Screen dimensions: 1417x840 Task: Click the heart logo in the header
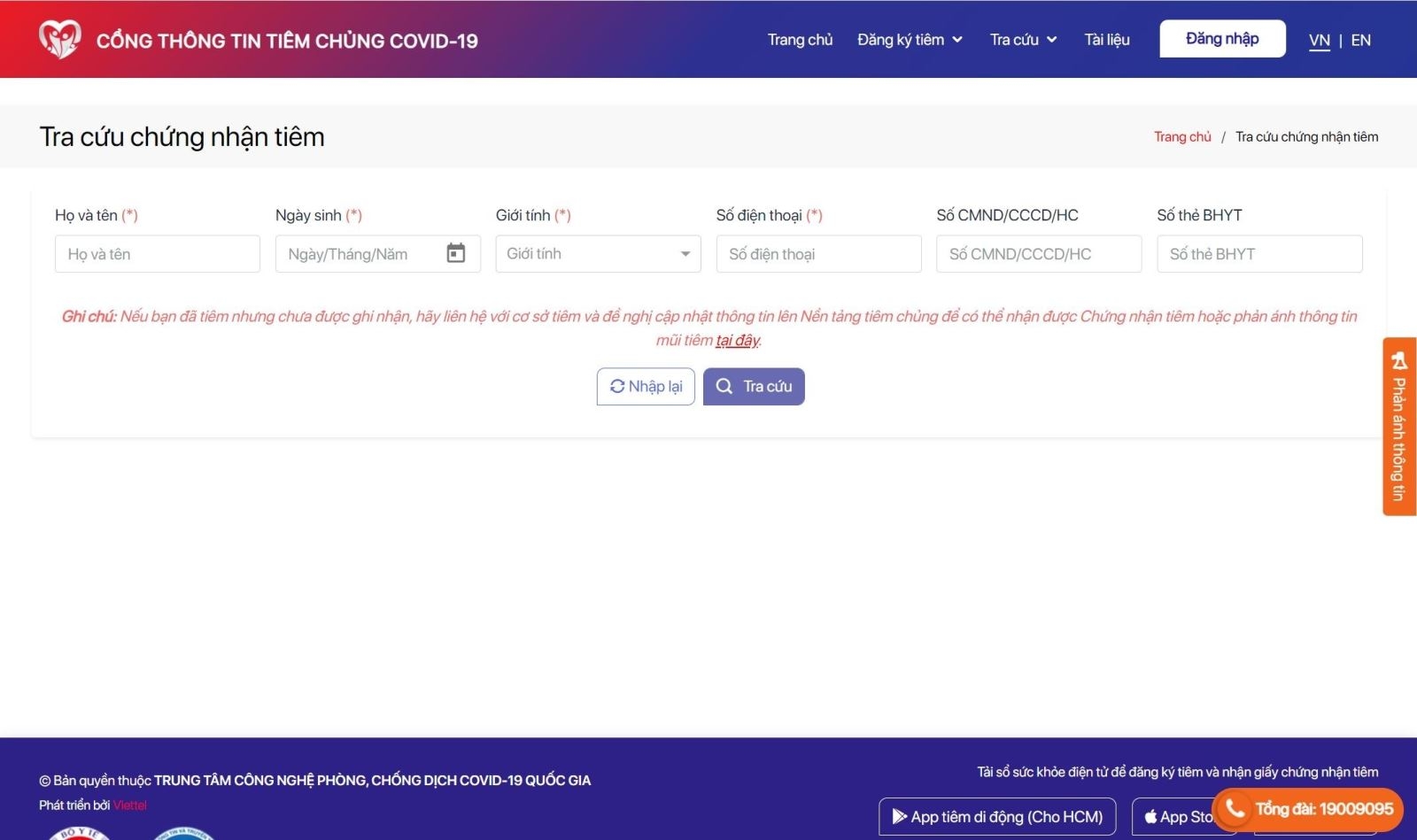(60, 39)
